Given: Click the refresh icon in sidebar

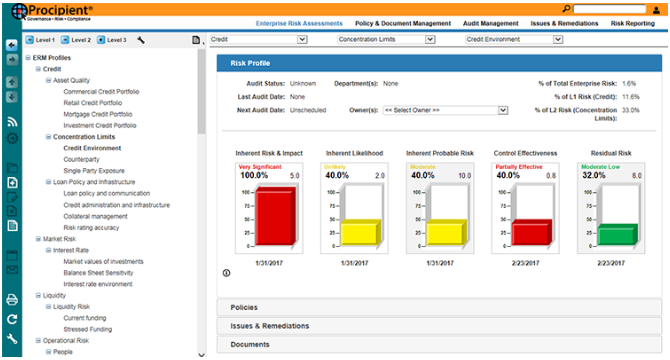Looking at the screenshot, I should (x=12, y=319).
